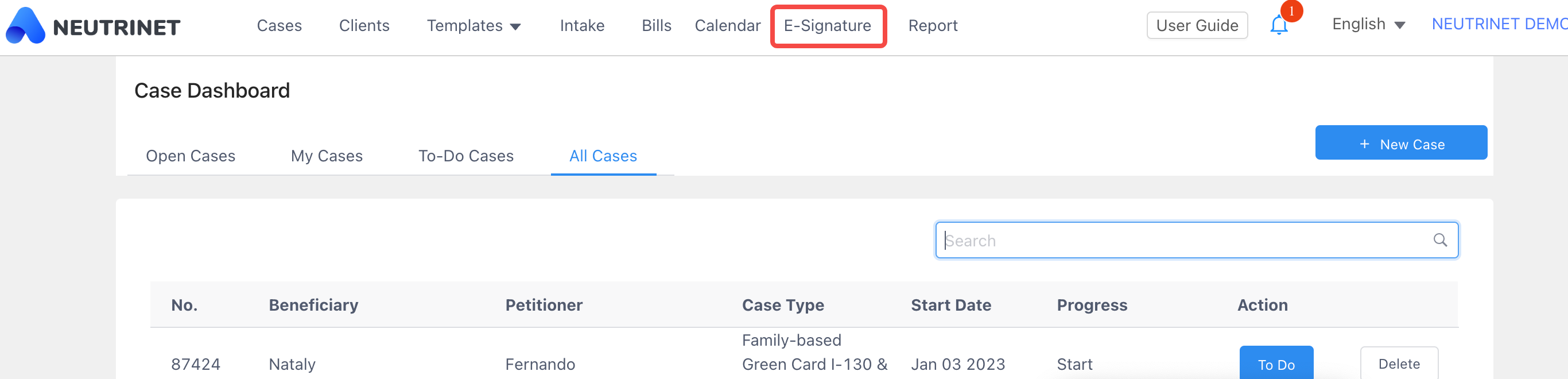Switch to the My Cases tab
This screenshot has height=379, width=1568.
(326, 156)
